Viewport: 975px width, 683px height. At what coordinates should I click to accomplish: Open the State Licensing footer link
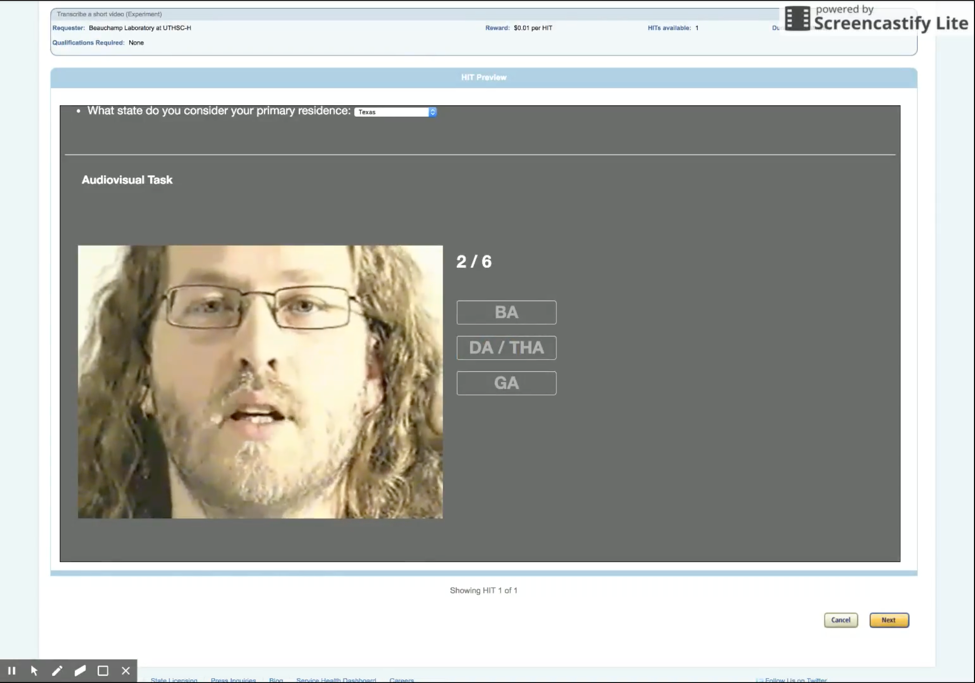(x=174, y=680)
